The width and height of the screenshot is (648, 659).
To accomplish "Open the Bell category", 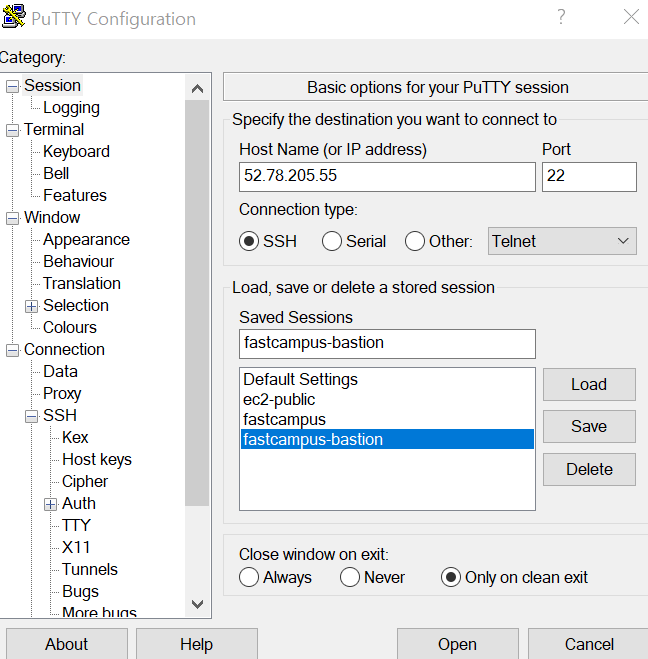I will pyautogui.click(x=56, y=173).
